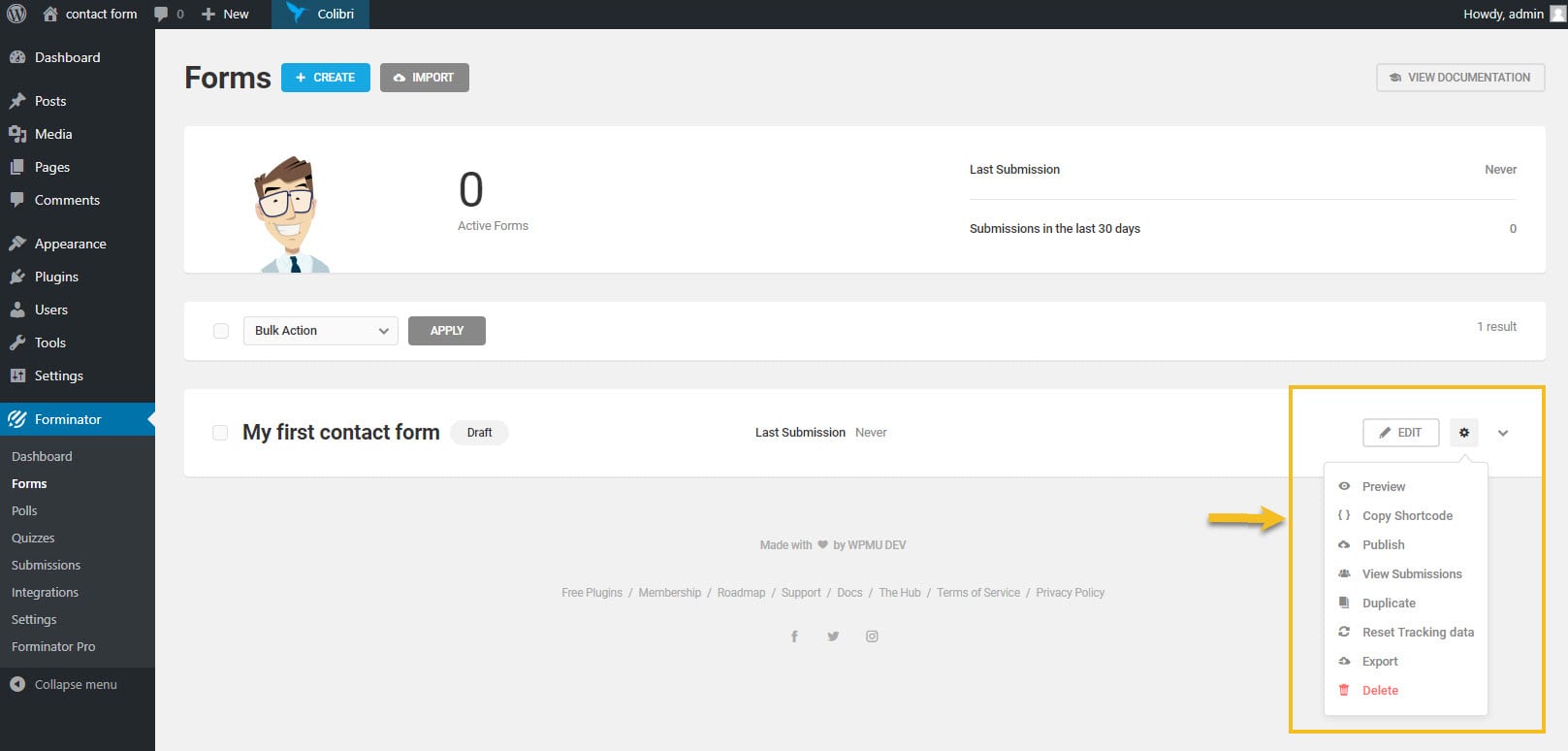Select the Forms submenu item
The image size is (1568, 751).
(x=29, y=483)
